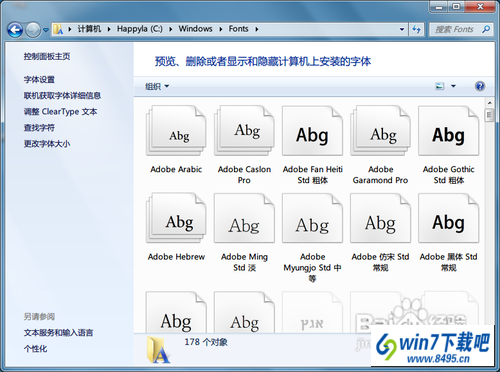Expand arrow after Fonts in path
This screenshot has width=500, height=372.
tap(257, 29)
